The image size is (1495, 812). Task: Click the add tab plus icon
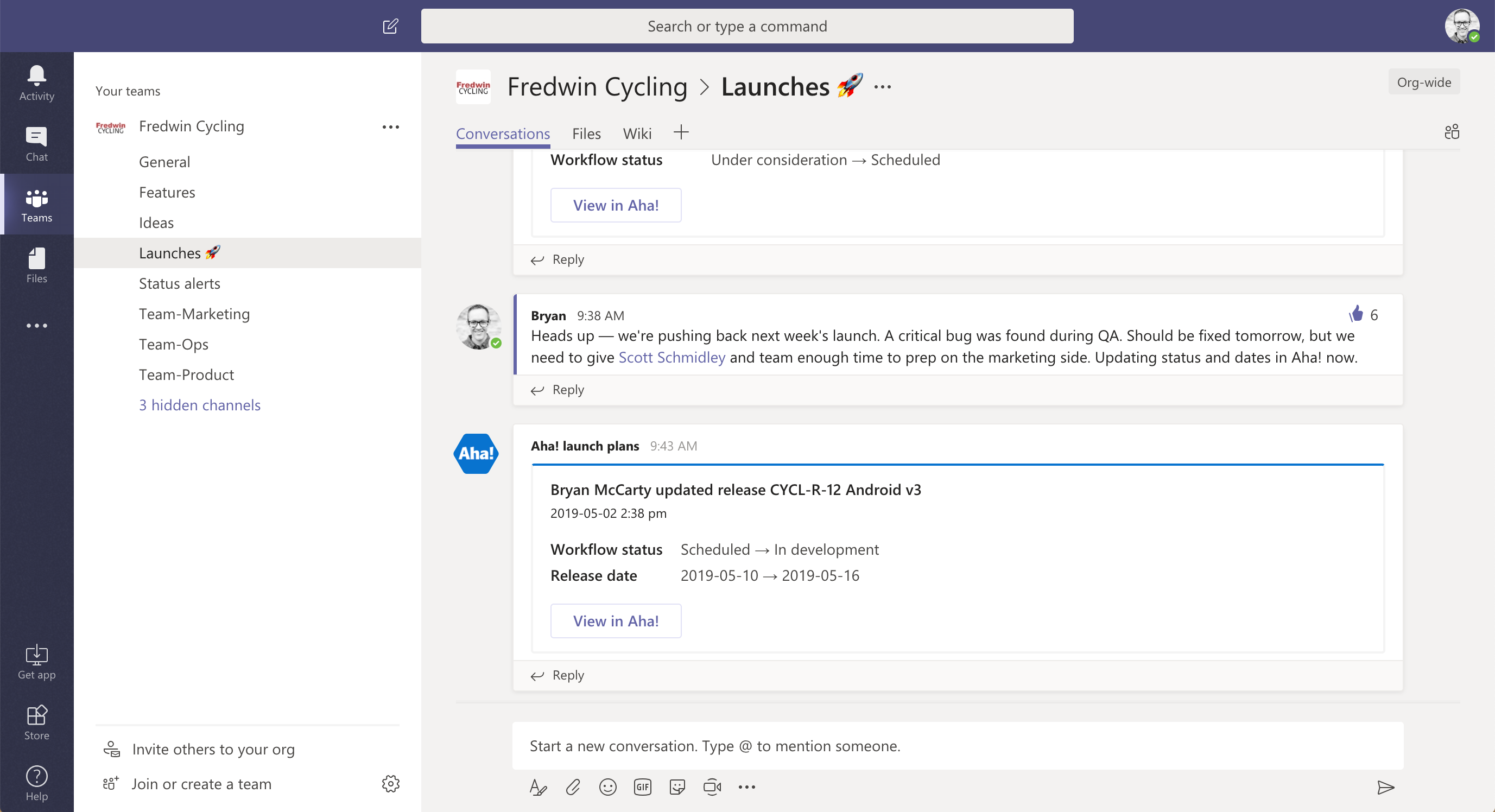[x=681, y=133]
